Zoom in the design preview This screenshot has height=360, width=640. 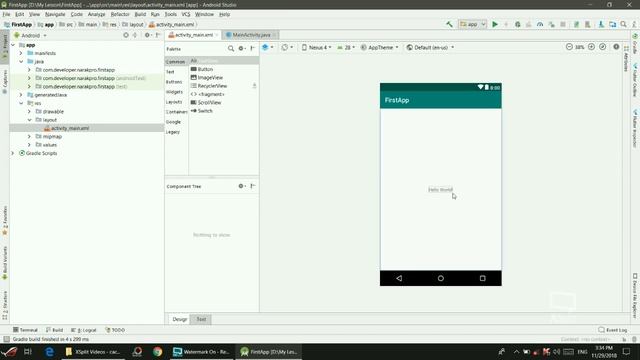[591, 47]
